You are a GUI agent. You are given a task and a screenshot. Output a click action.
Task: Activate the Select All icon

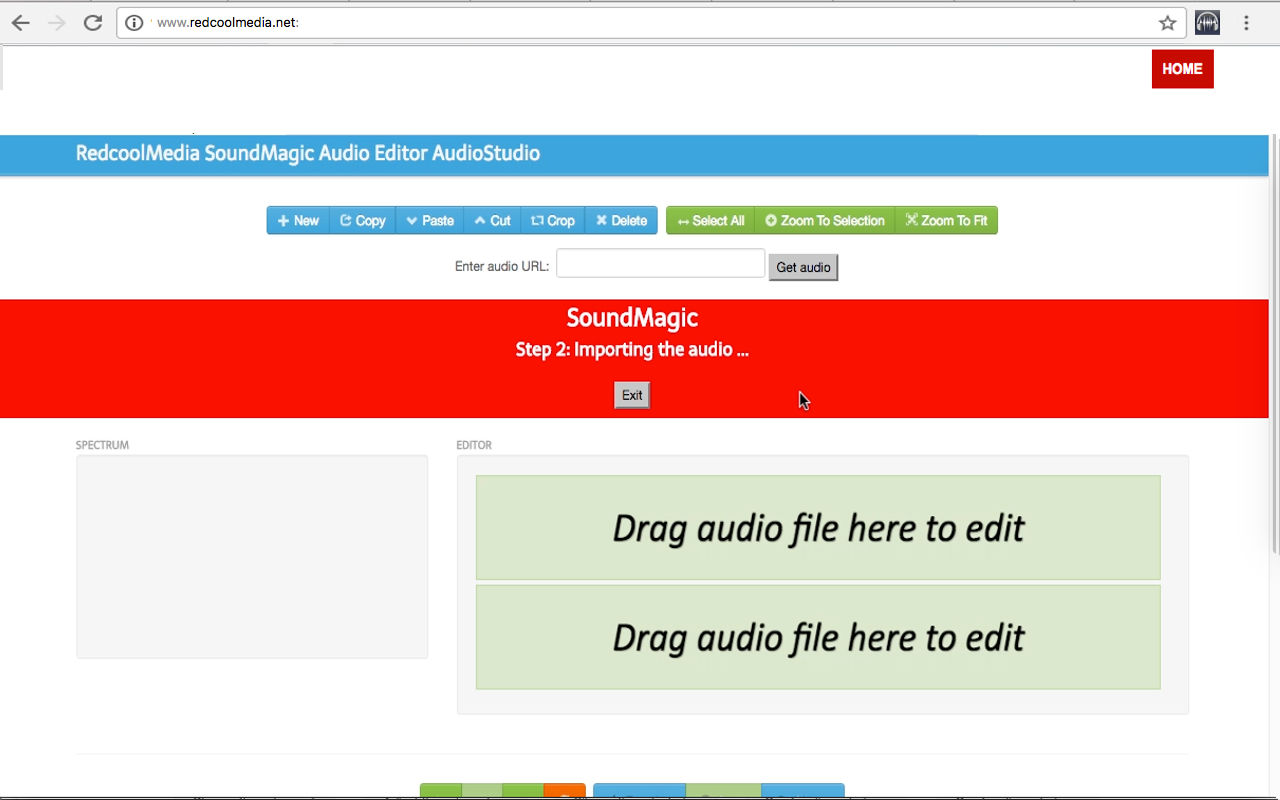pos(684,220)
